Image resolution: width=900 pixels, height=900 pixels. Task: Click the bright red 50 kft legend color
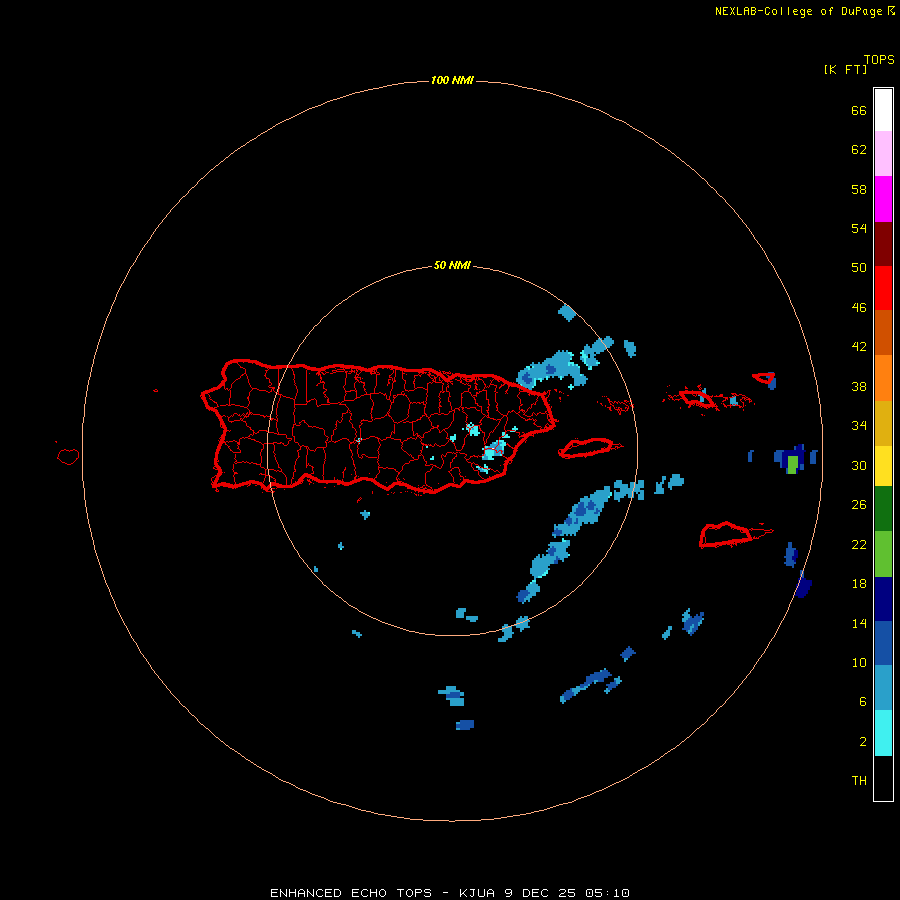pyautogui.click(x=883, y=288)
